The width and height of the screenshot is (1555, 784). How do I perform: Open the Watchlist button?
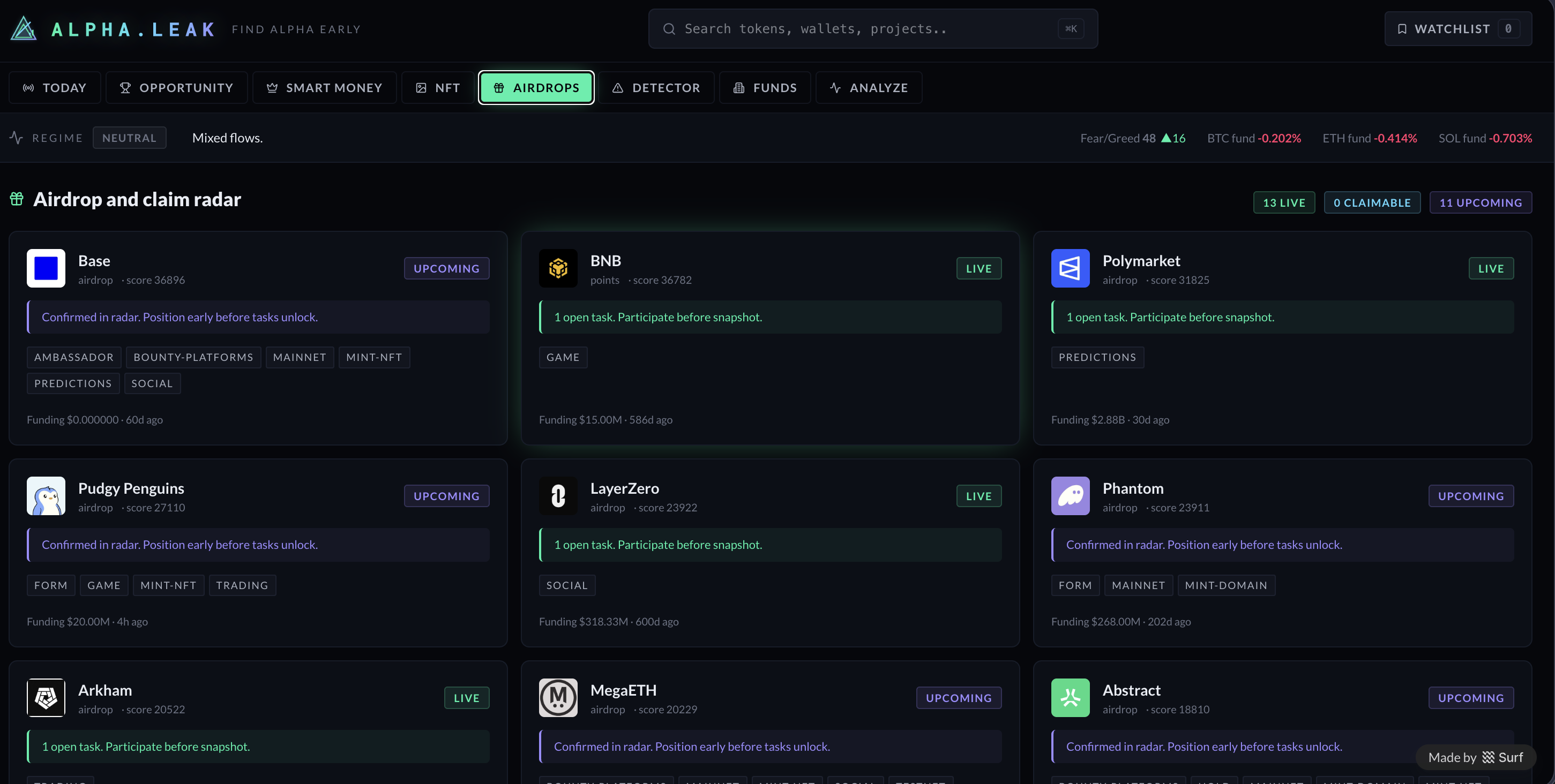(x=1457, y=29)
